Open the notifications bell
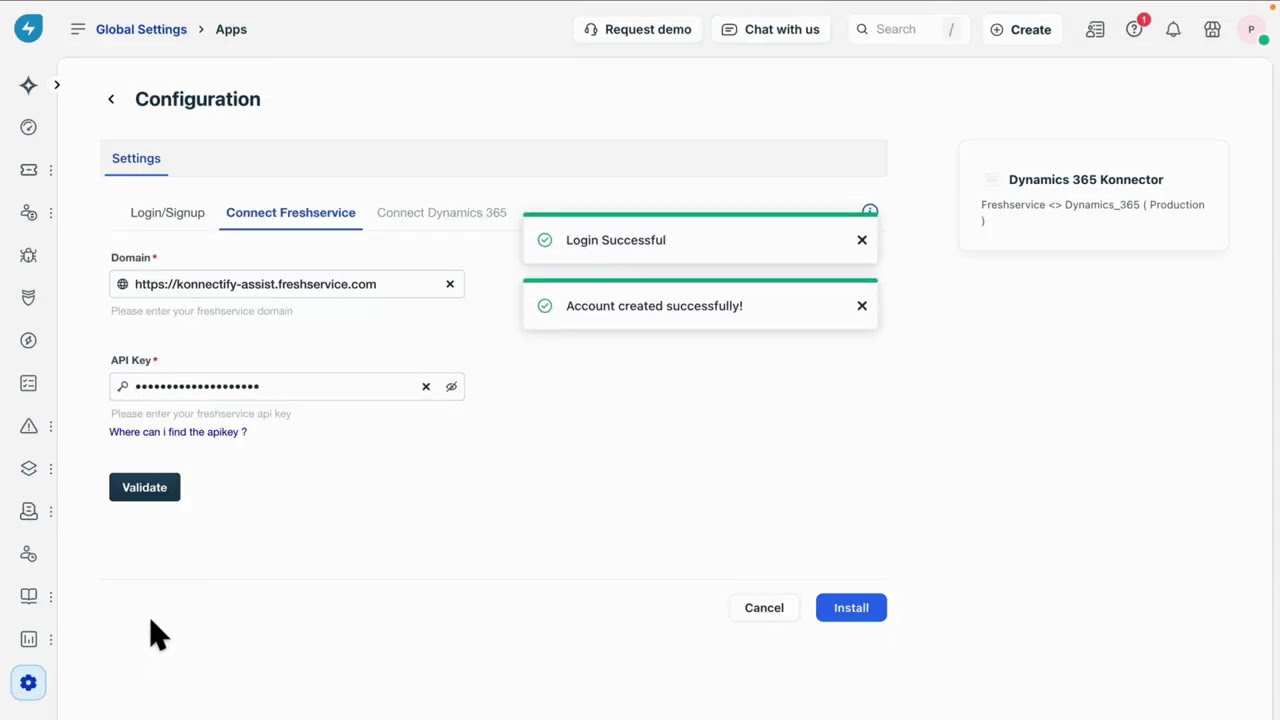1280x720 pixels. point(1173,29)
